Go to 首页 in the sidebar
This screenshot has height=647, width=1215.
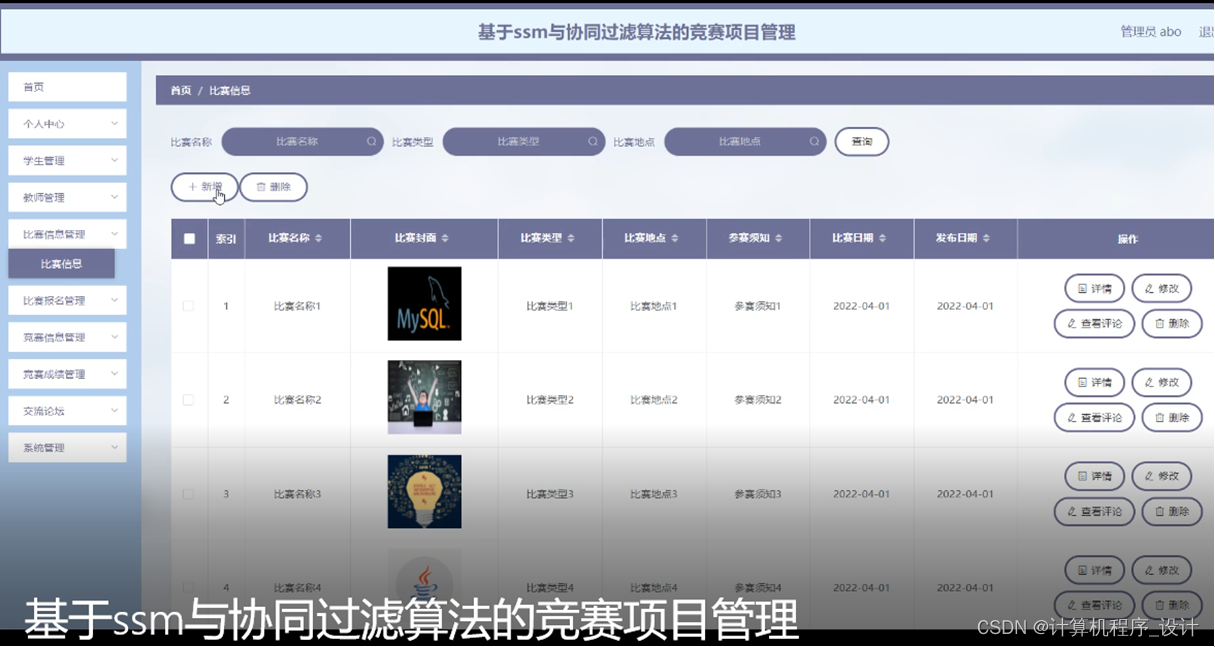[67, 87]
